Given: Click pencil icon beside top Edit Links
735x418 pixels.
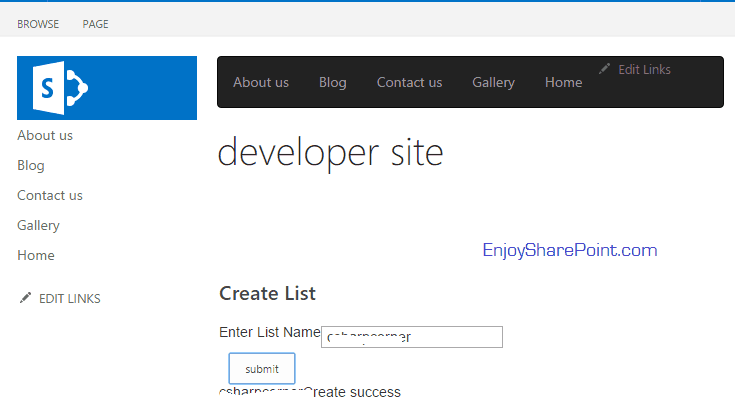Looking at the screenshot, I should tap(604, 69).
